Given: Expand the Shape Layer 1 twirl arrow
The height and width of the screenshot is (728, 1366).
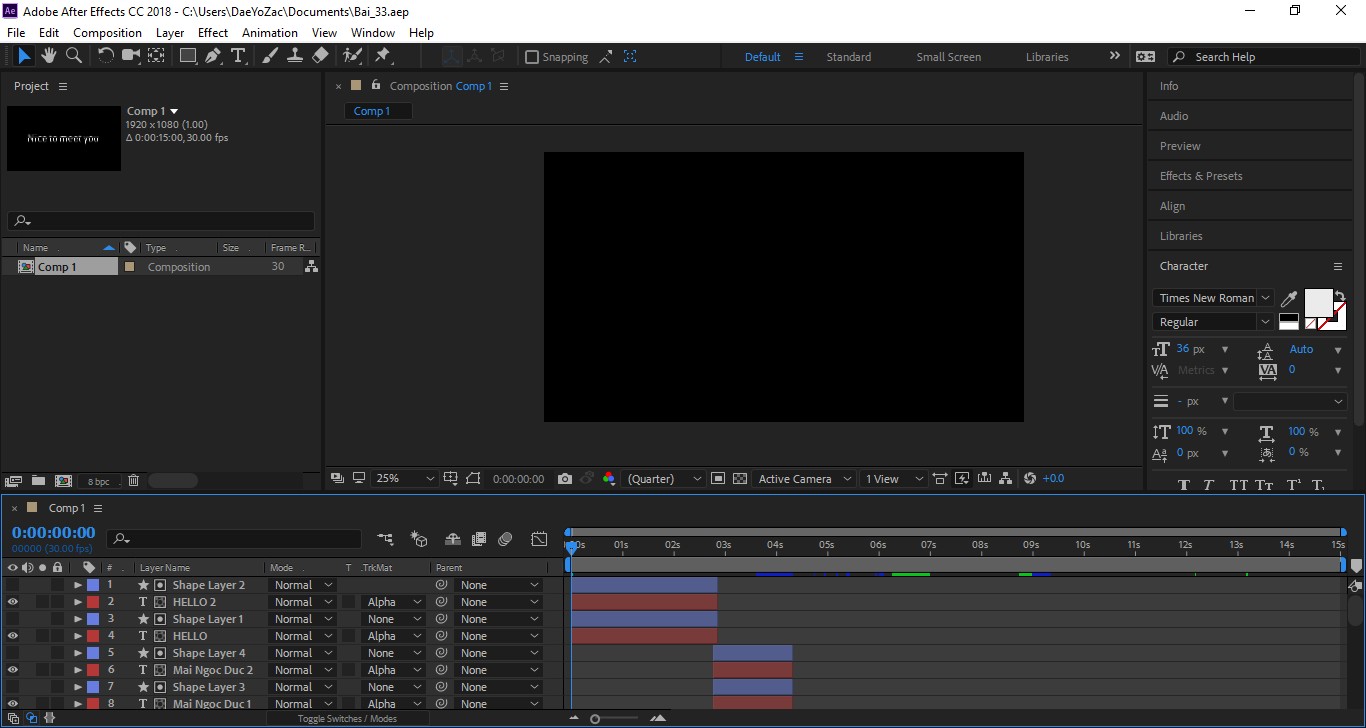Looking at the screenshot, I should point(77,619).
